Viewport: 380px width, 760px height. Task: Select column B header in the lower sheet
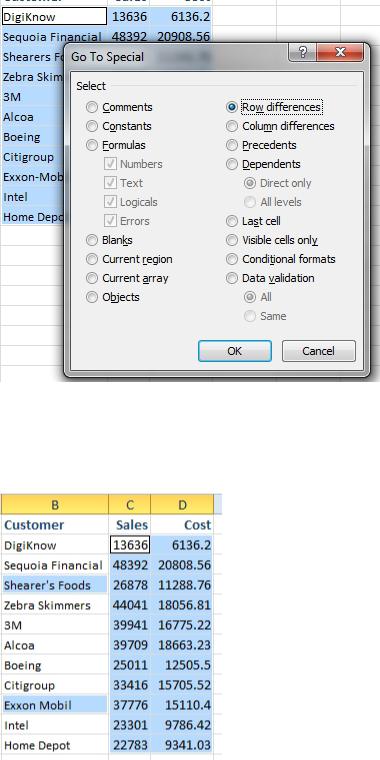(x=55, y=505)
